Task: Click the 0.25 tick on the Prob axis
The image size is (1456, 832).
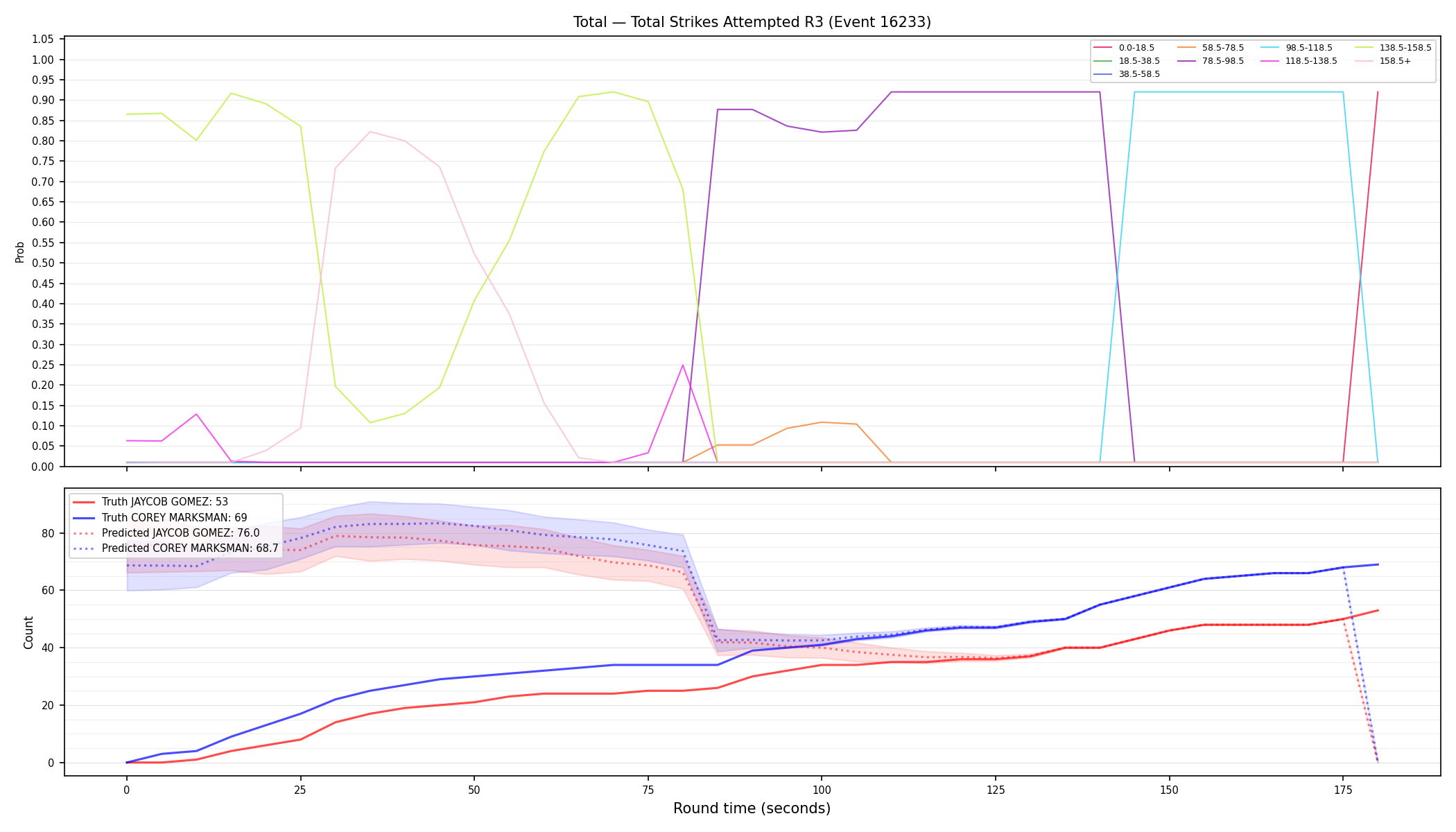Action: click(43, 365)
